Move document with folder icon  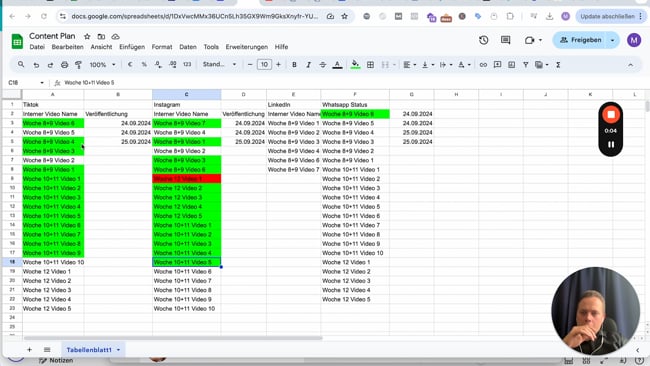click(x=101, y=36)
